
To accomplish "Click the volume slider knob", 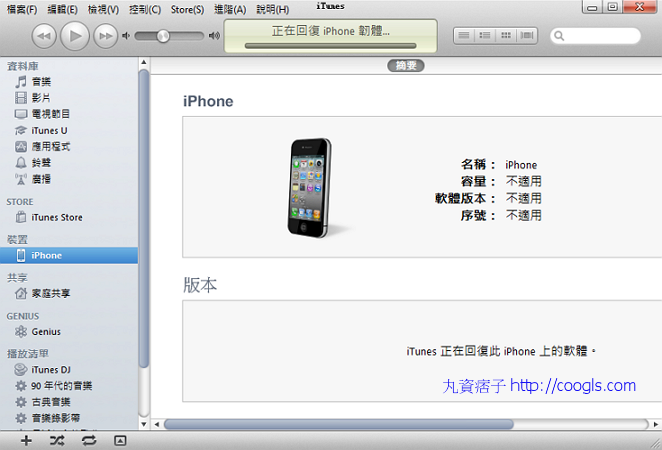I will (163, 36).
